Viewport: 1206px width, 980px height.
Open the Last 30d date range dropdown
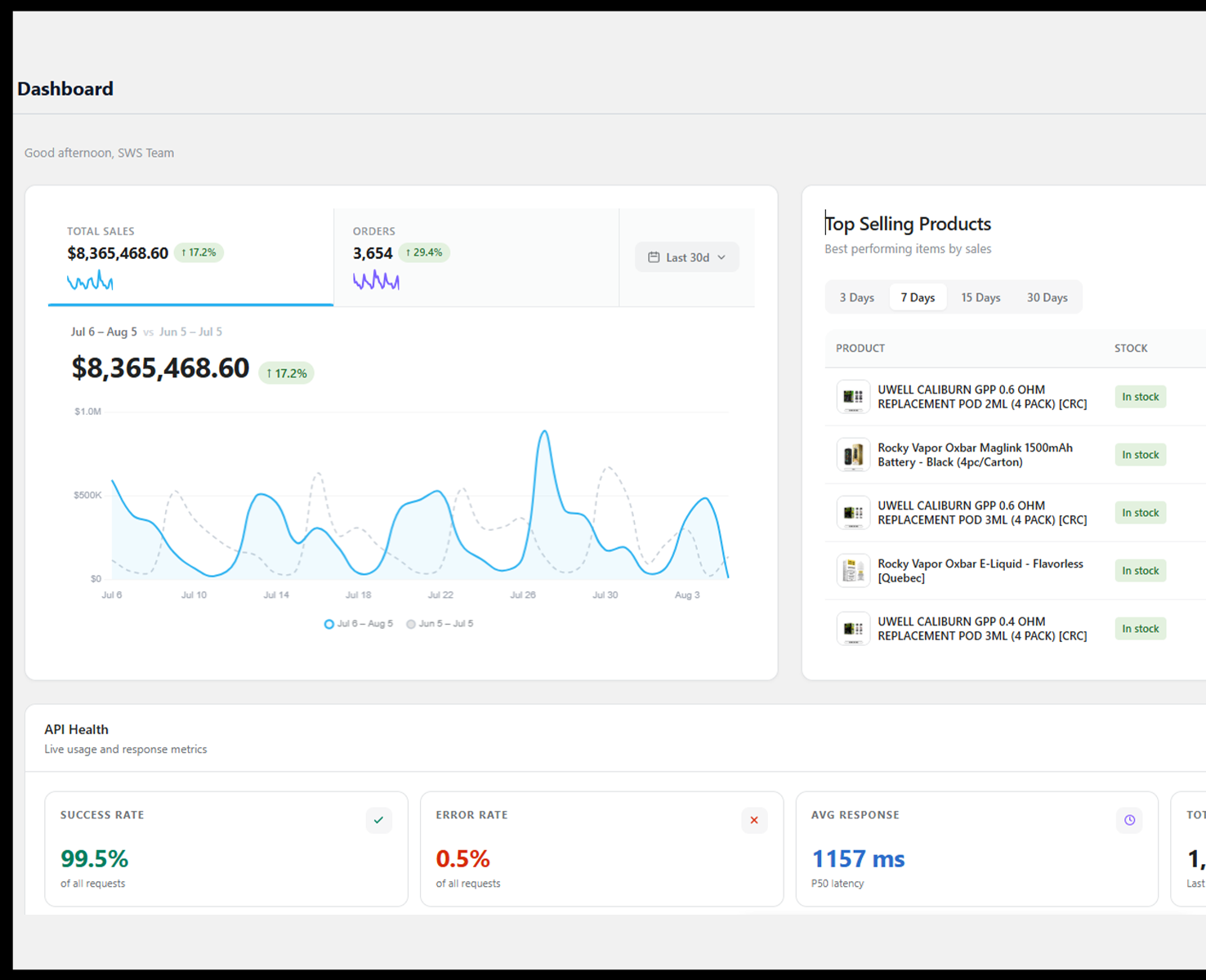[x=687, y=257]
